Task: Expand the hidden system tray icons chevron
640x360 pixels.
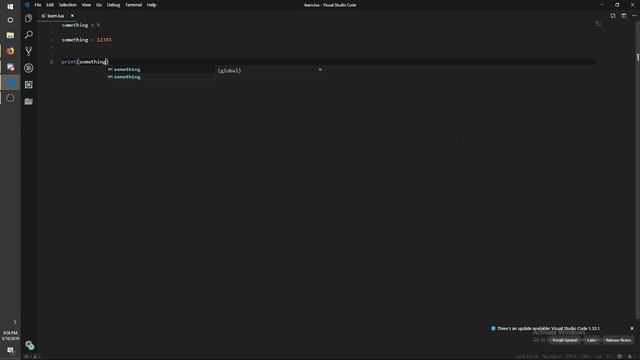Action: pyautogui.click(x=15, y=322)
